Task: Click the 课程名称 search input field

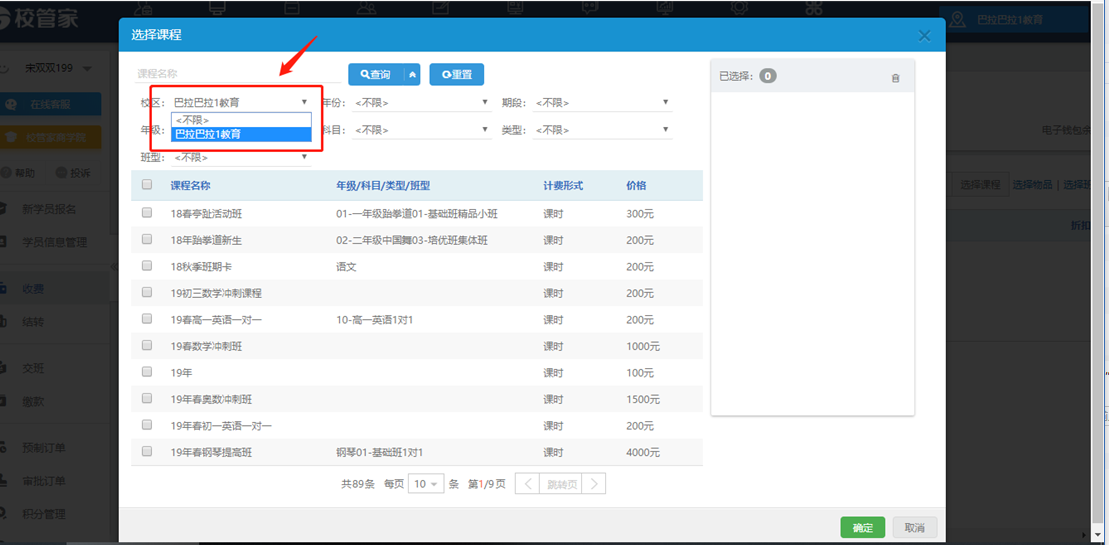Action: 238,74
